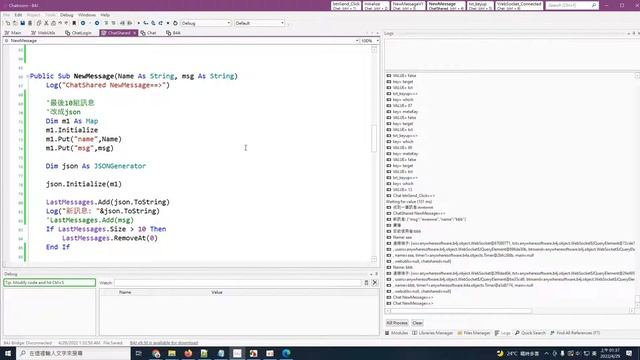Open the Help menu
The width and height of the screenshot is (640, 360).
coord(105,15)
